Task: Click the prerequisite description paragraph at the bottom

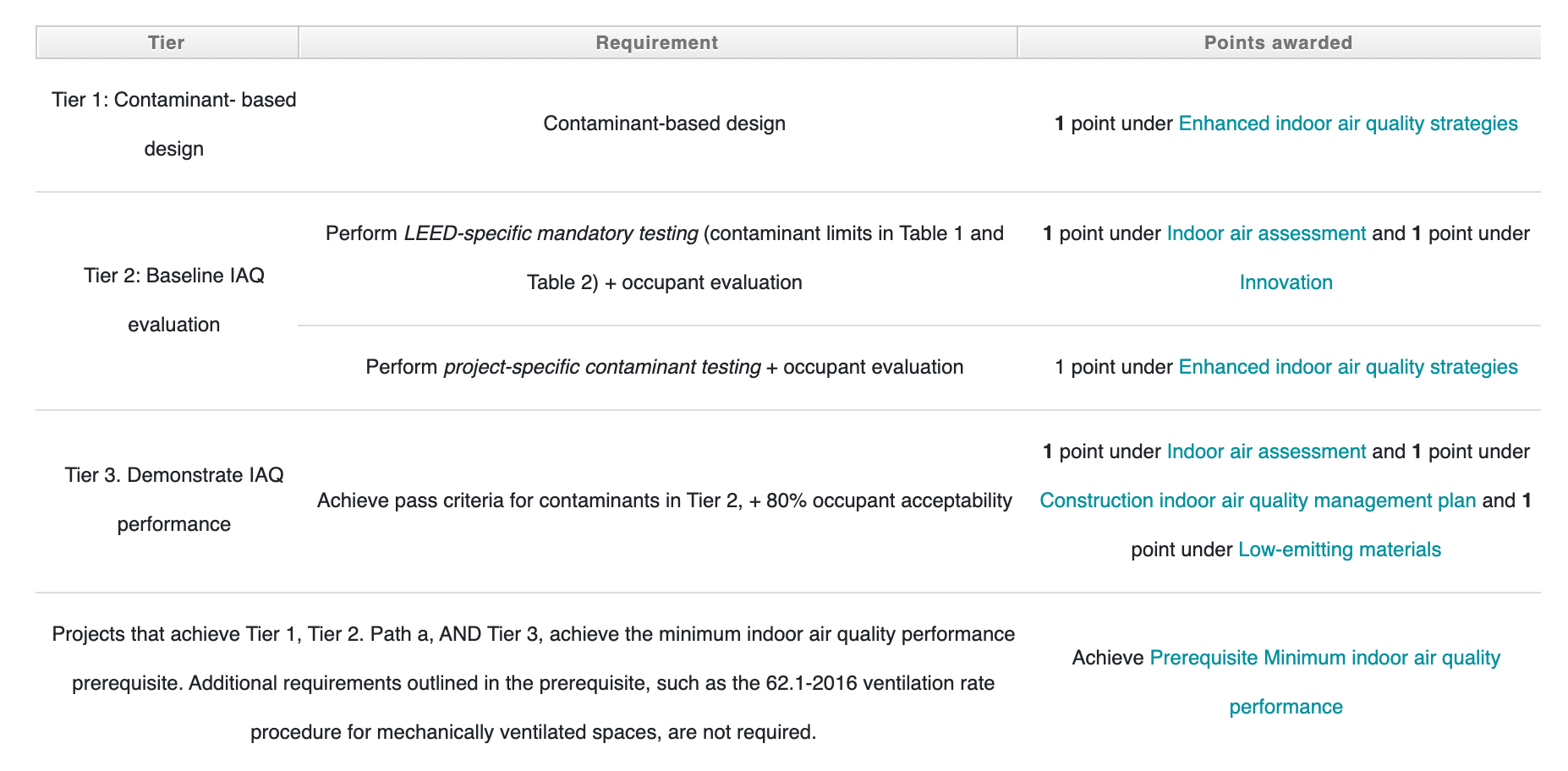Action: point(534,683)
